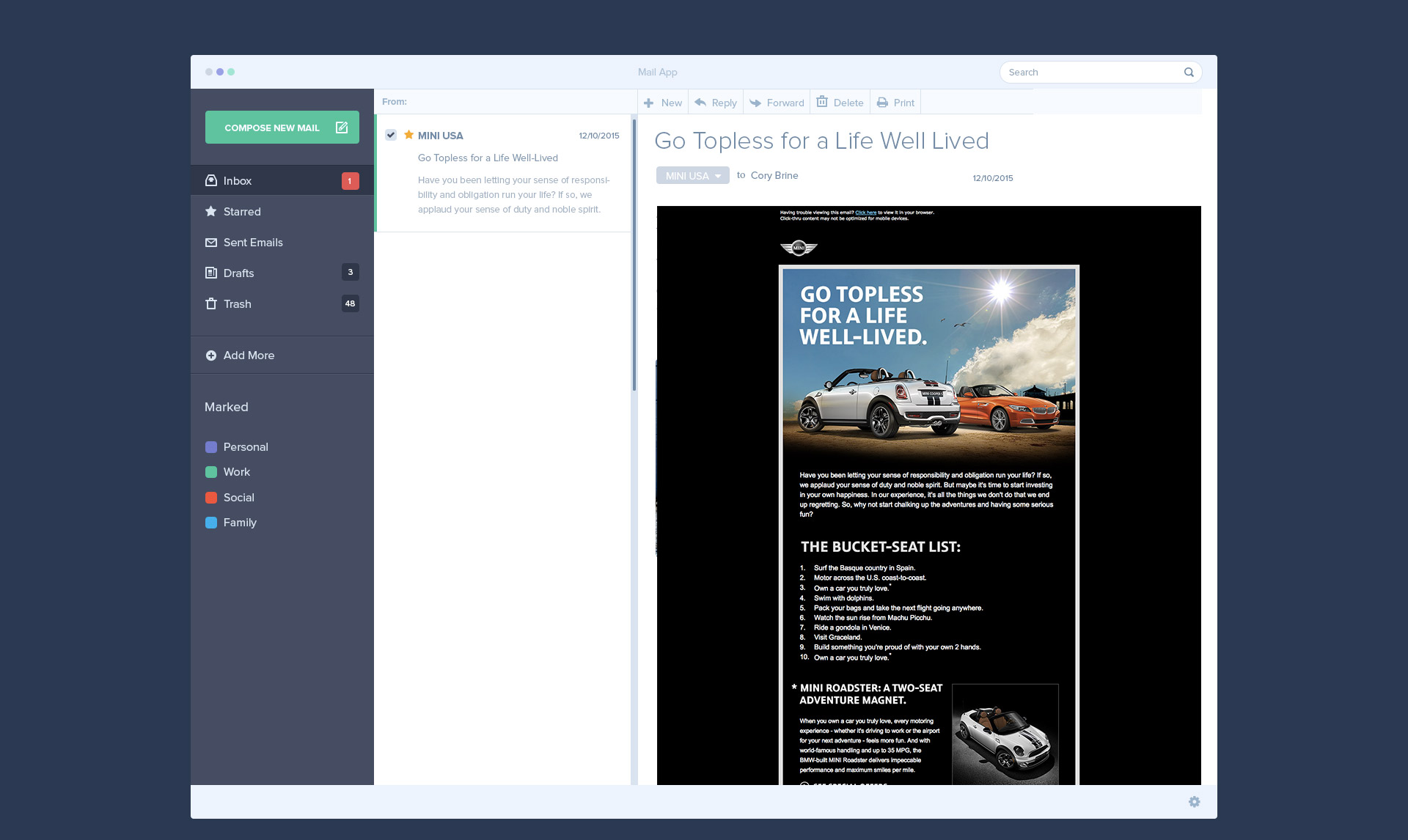Click the Drafts count badge showing 3
This screenshot has height=840, width=1408.
click(350, 272)
